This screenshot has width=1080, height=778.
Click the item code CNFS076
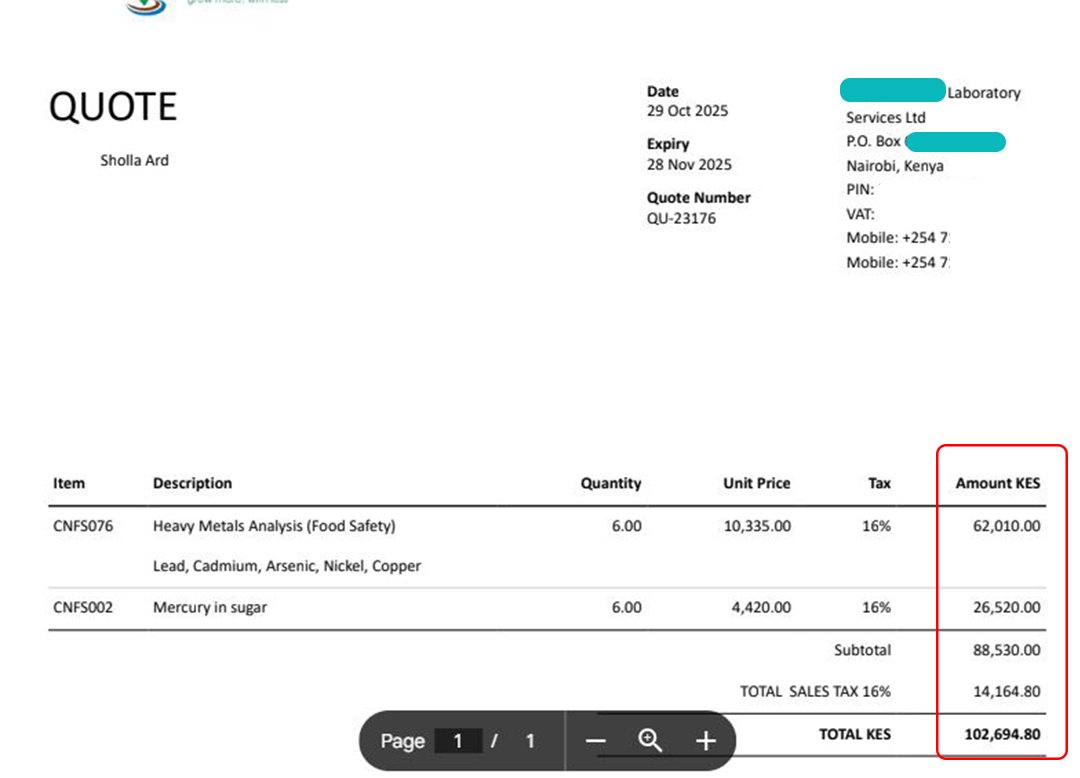[83, 526]
